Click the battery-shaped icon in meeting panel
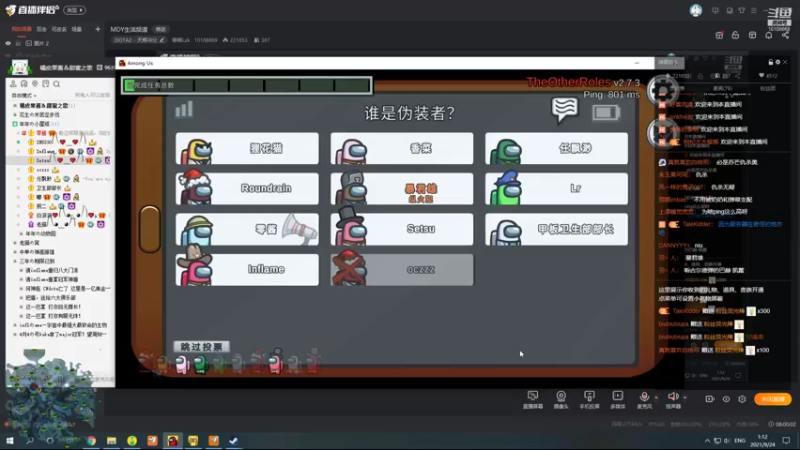The width and height of the screenshot is (800, 450). (x=606, y=112)
